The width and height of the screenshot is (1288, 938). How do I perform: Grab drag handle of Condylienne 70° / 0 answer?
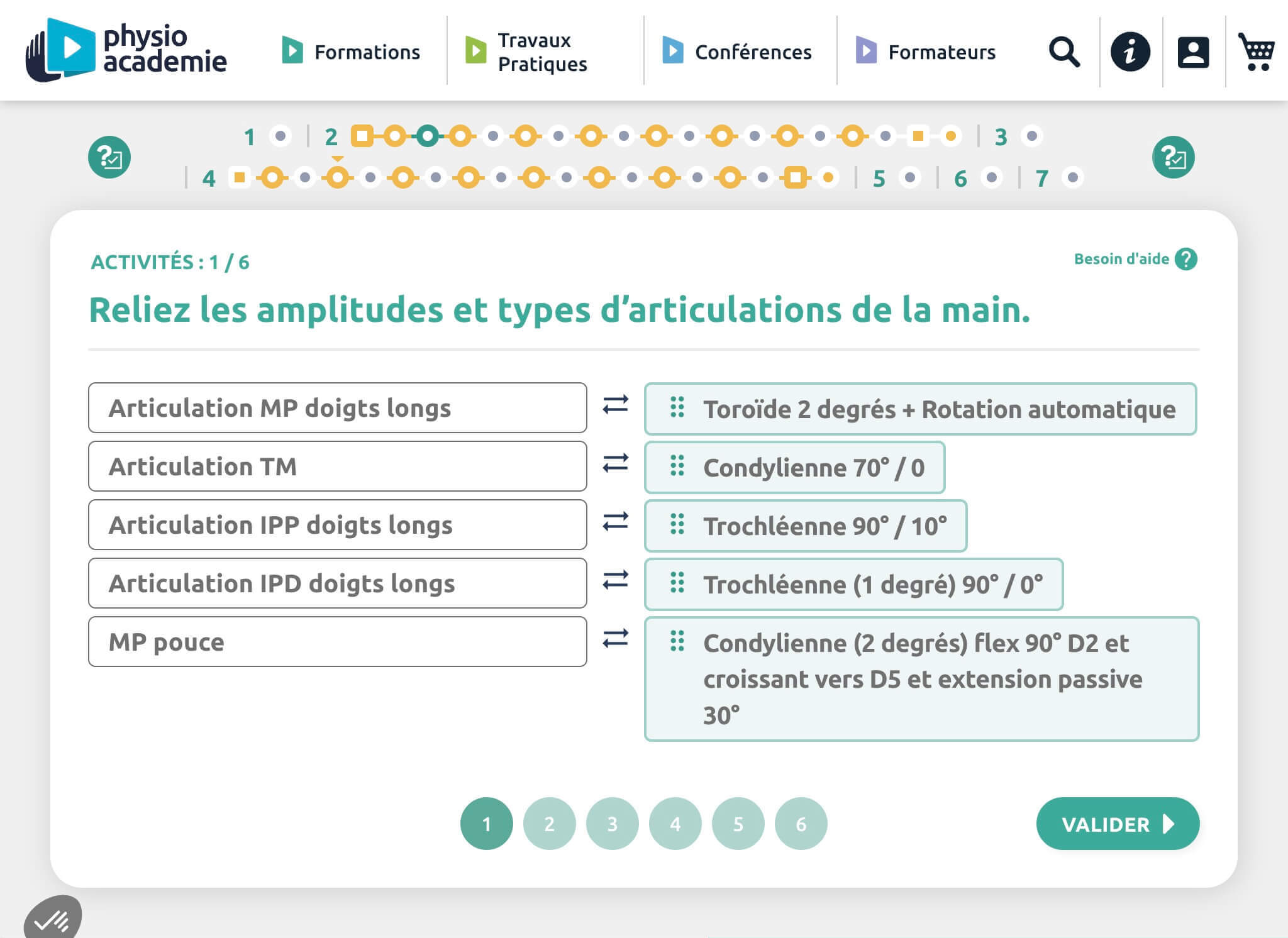point(677,466)
